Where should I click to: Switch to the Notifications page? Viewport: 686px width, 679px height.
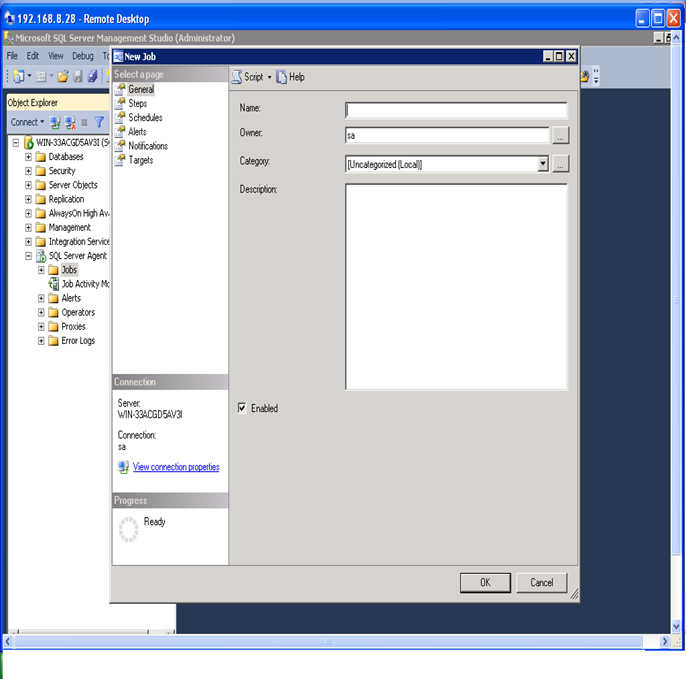[148, 146]
